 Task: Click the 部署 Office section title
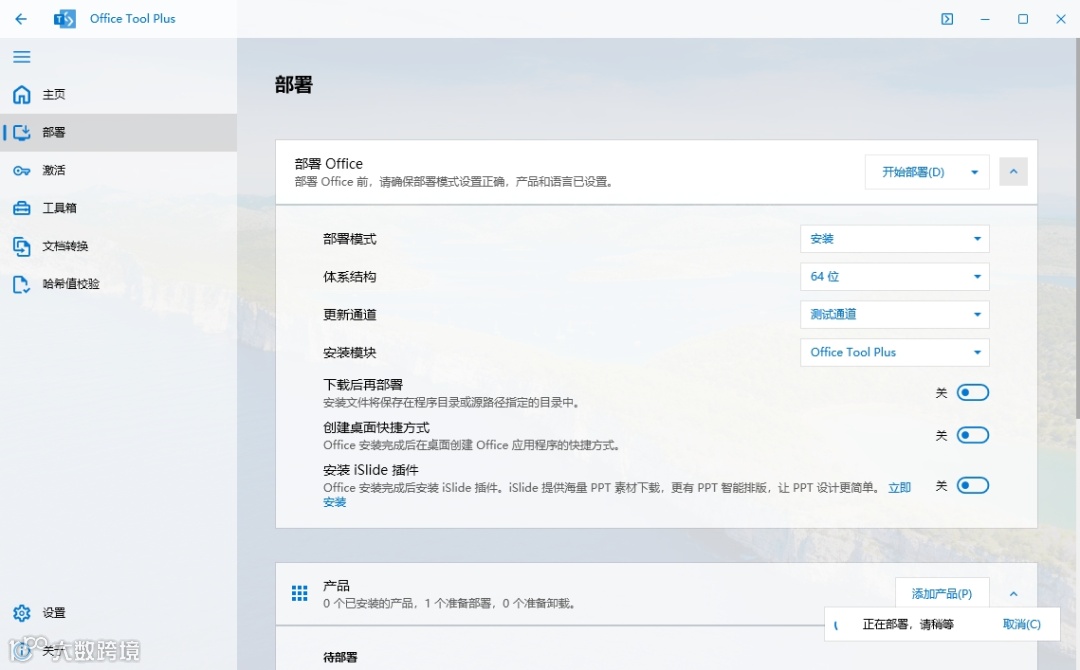coord(329,164)
